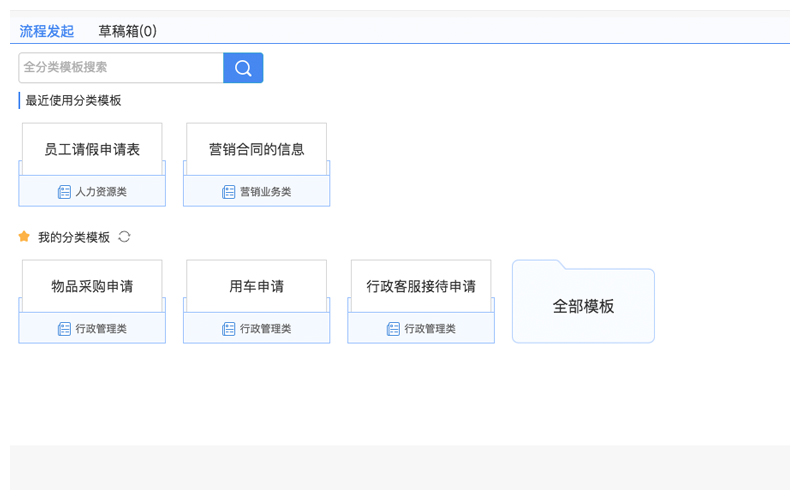The height and width of the screenshot is (500, 800).
Task: Click the category icon next to 营销业务类
Action: 228,192
